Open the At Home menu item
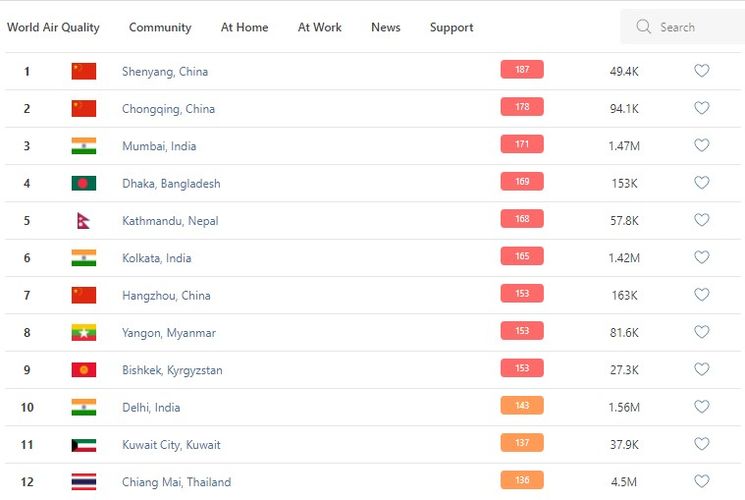 coord(244,27)
